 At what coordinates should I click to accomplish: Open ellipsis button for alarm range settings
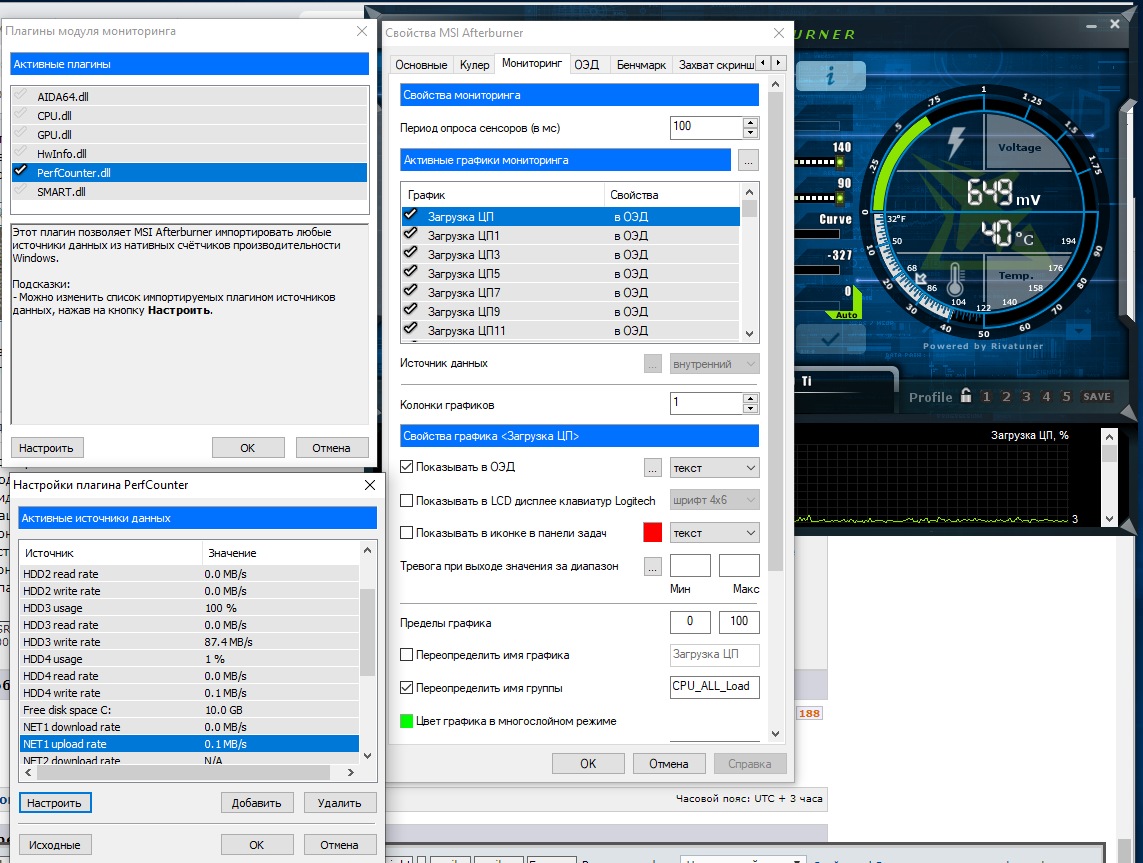pos(652,566)
